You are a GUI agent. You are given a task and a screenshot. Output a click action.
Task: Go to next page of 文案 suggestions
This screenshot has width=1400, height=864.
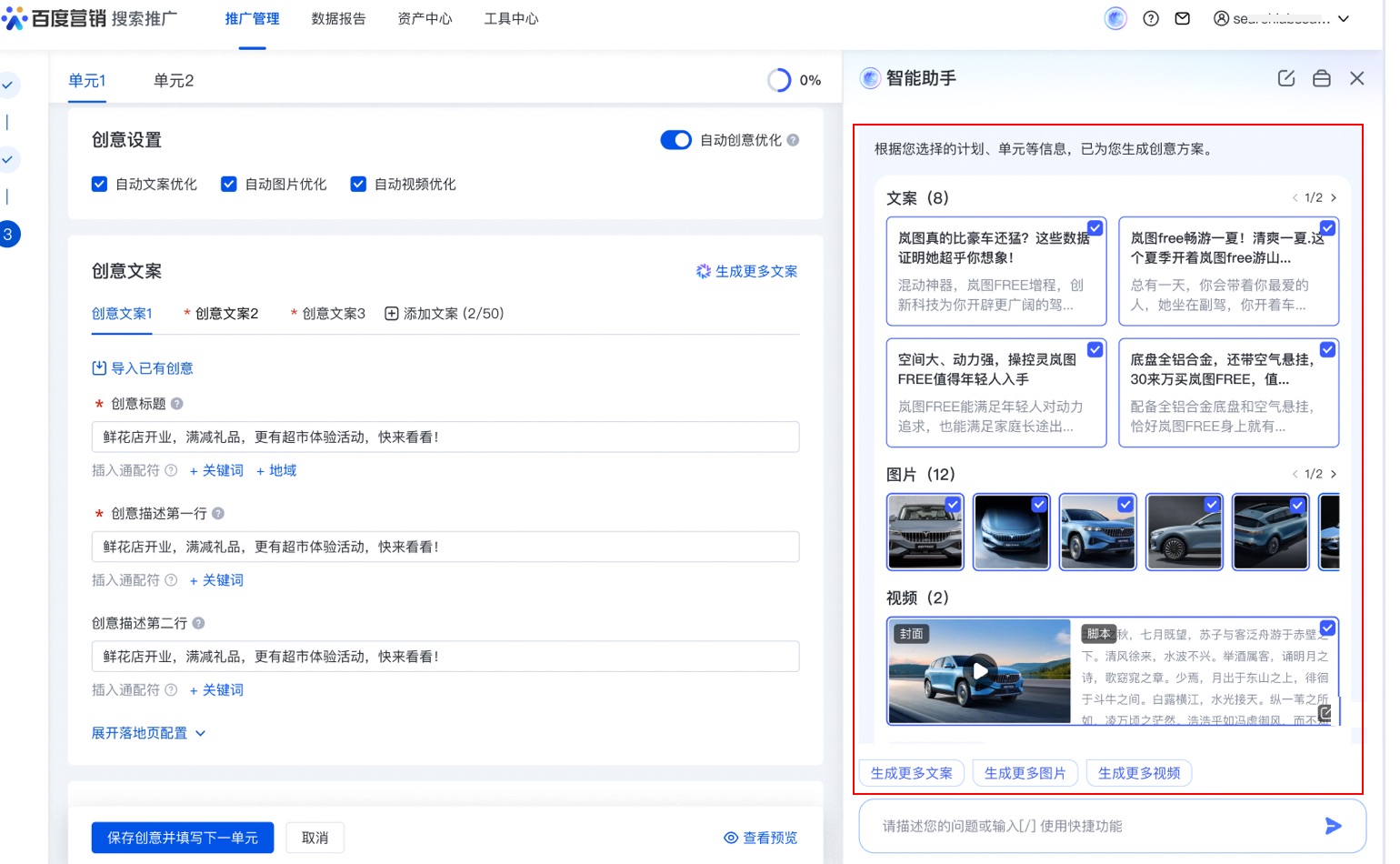[1334, 198]
